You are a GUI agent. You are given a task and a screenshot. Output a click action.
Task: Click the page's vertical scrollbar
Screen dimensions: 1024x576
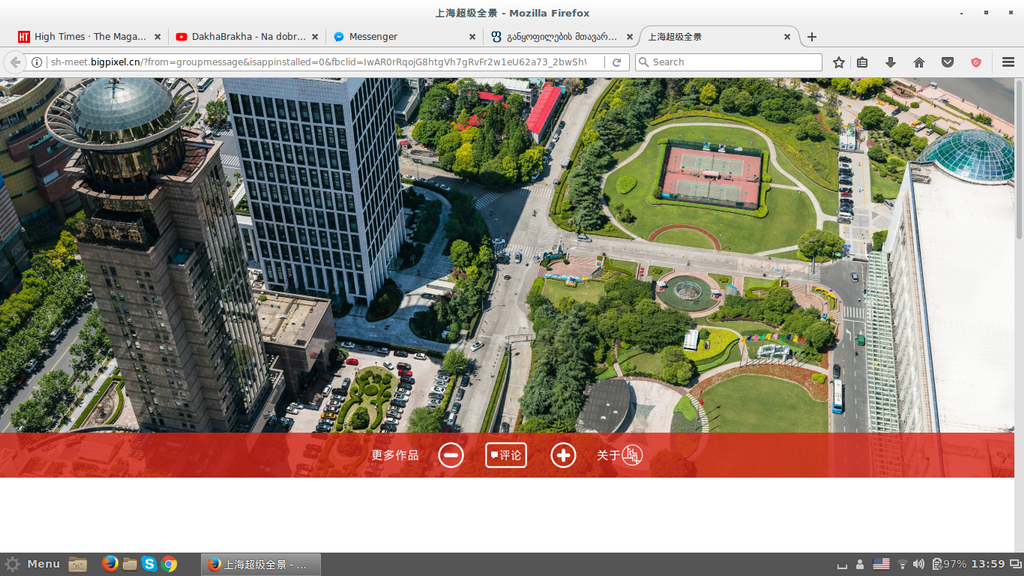pos(1018,160)
